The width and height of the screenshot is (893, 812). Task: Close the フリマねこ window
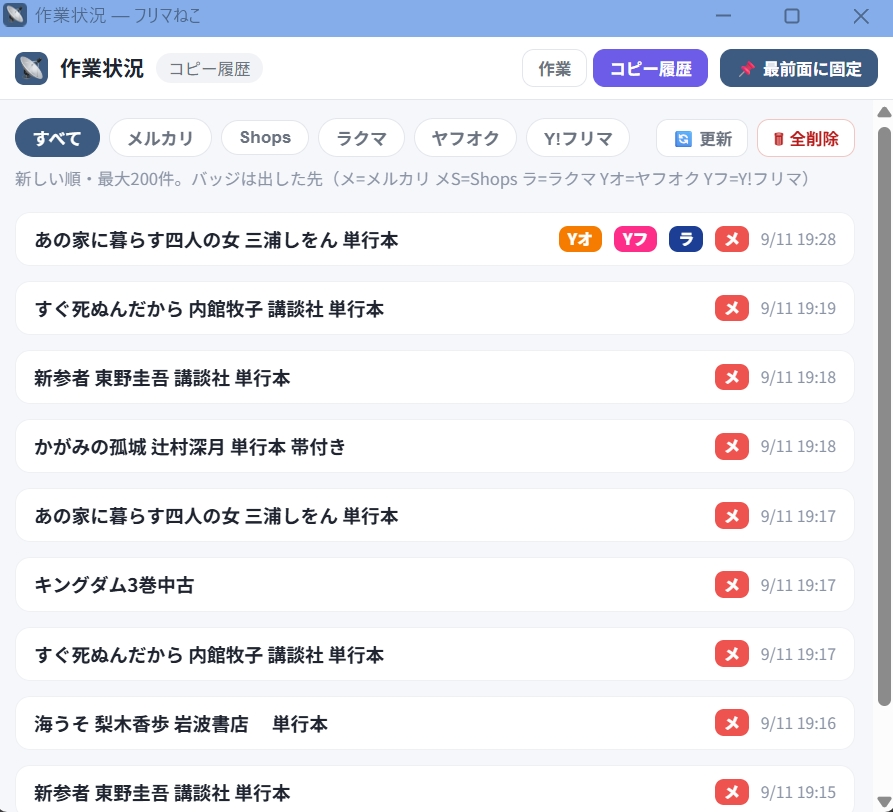pos(861,16)
